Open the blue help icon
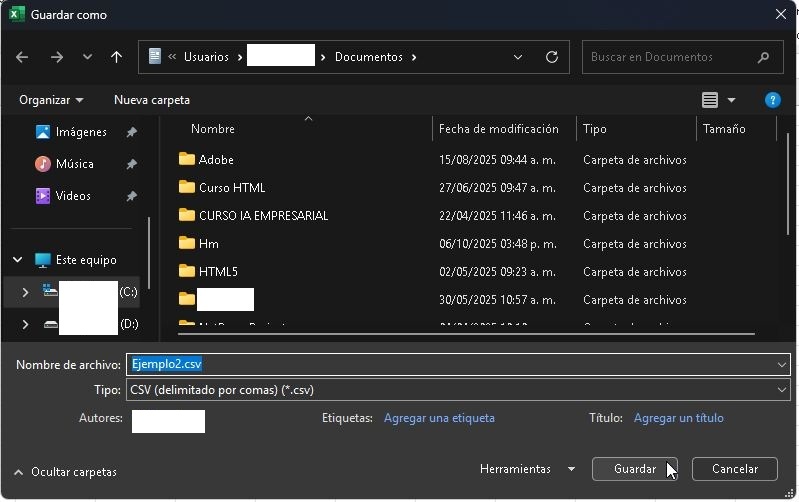The height and width of the screenshot is (502, 799). point(773,100)
